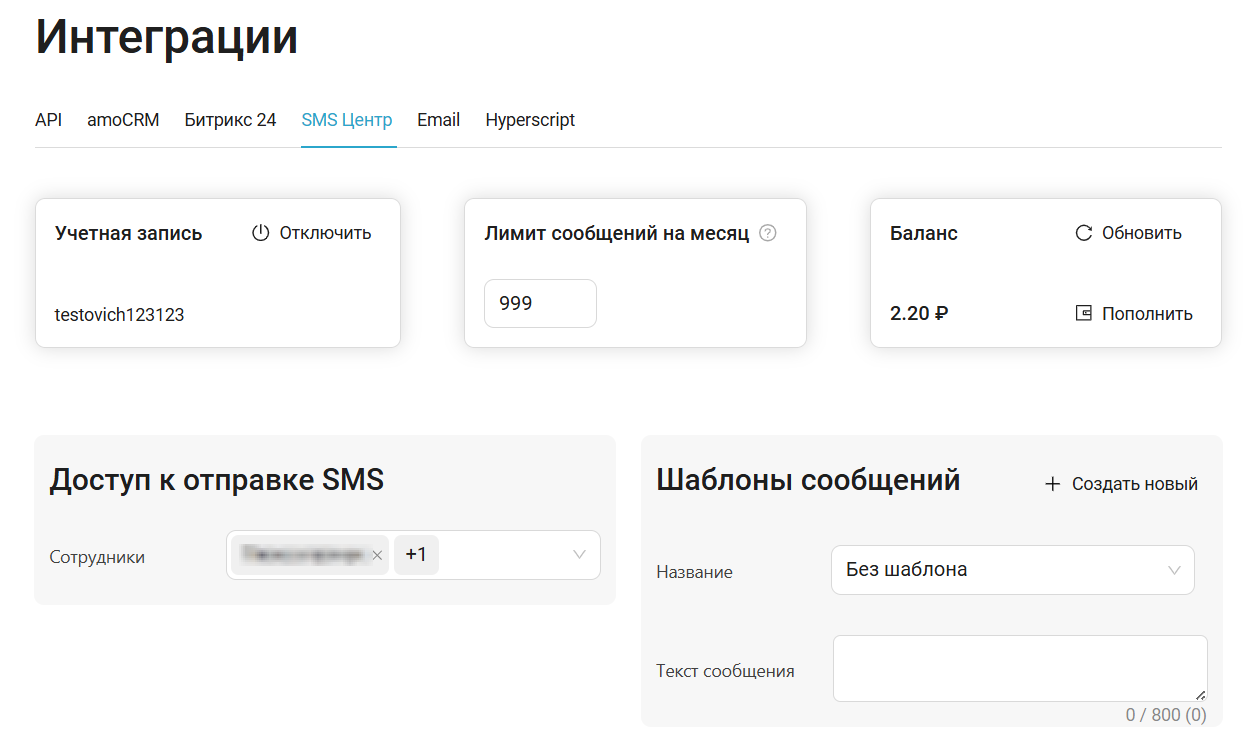Click the testovich123123 account name

tap(119, 314)
